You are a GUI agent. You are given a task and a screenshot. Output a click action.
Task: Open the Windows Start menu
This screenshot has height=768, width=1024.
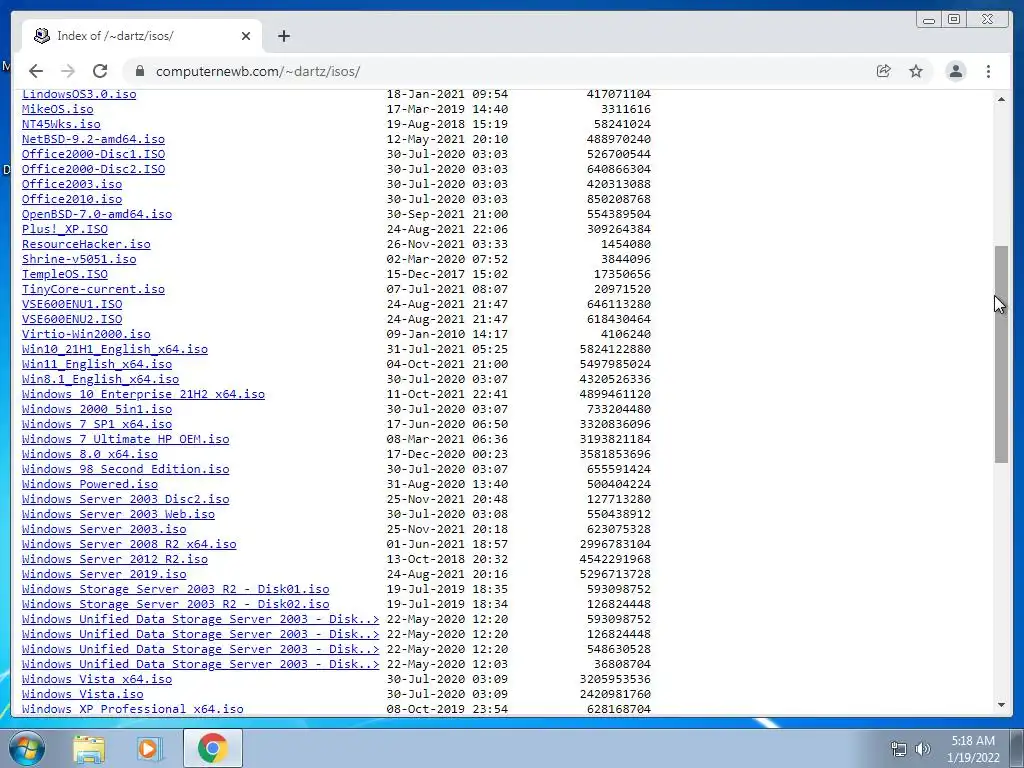(x=27, y=748)
